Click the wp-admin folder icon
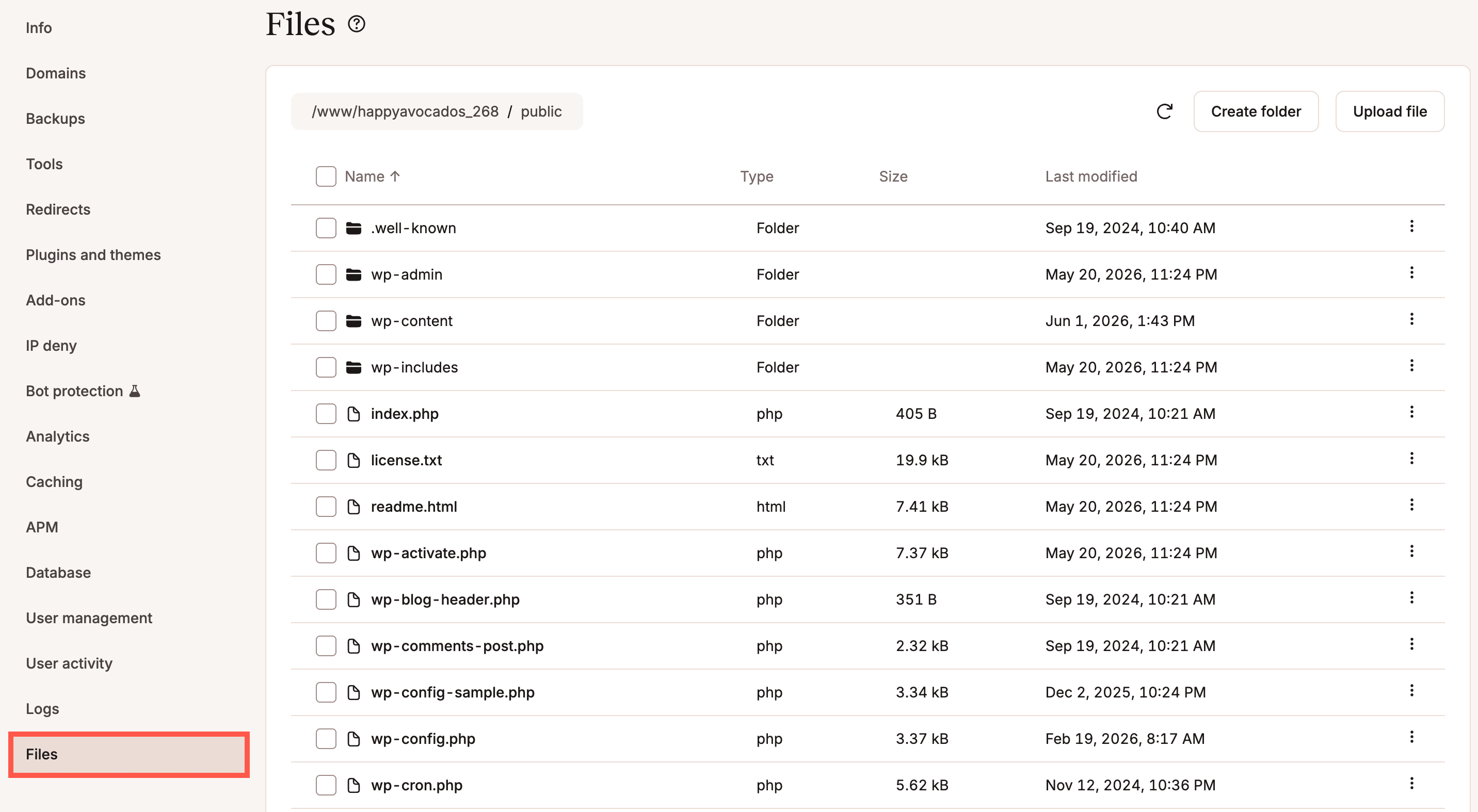The width and height of the screenshot is (1478, 812). pos(354,274)
